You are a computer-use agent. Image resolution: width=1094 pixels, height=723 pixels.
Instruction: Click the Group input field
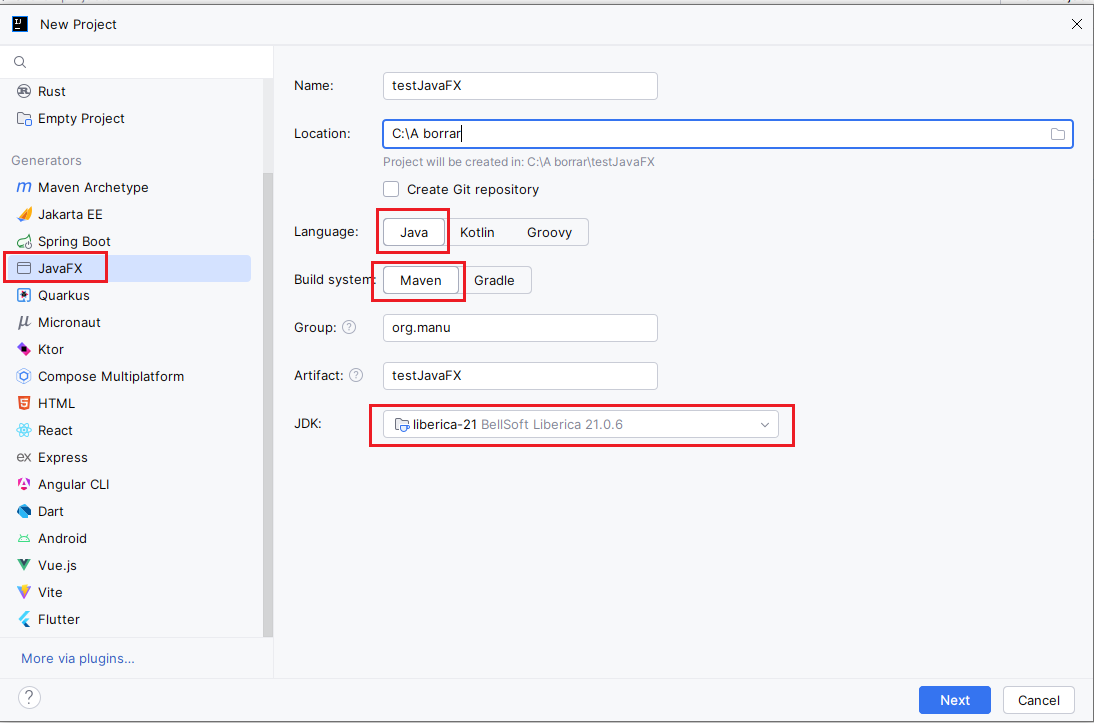520,327
